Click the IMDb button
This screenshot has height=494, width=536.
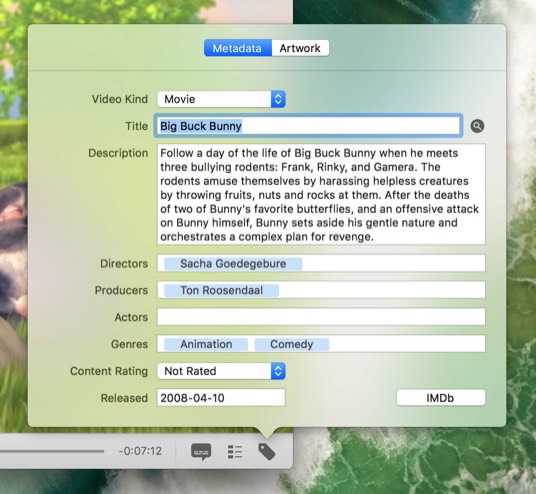441,398
